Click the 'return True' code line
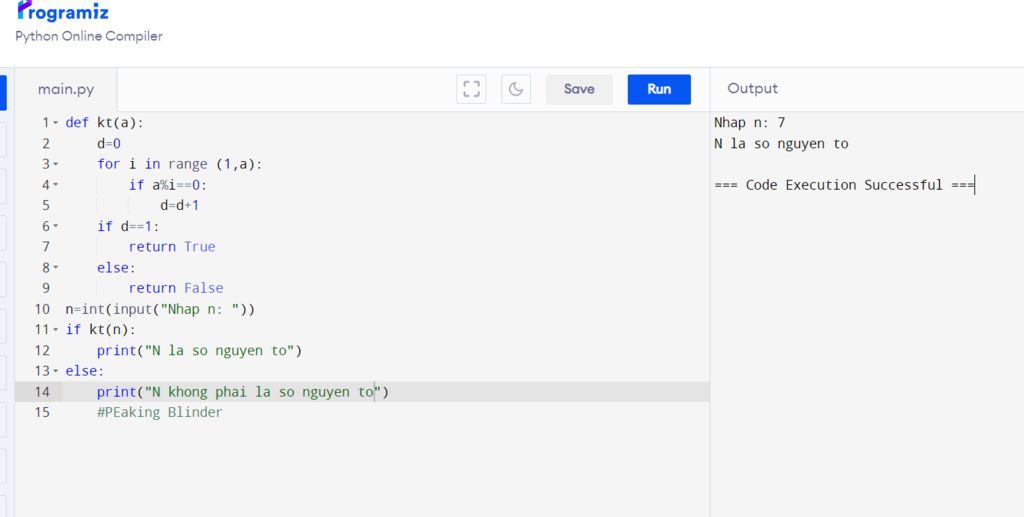 (x=172, y=247)
